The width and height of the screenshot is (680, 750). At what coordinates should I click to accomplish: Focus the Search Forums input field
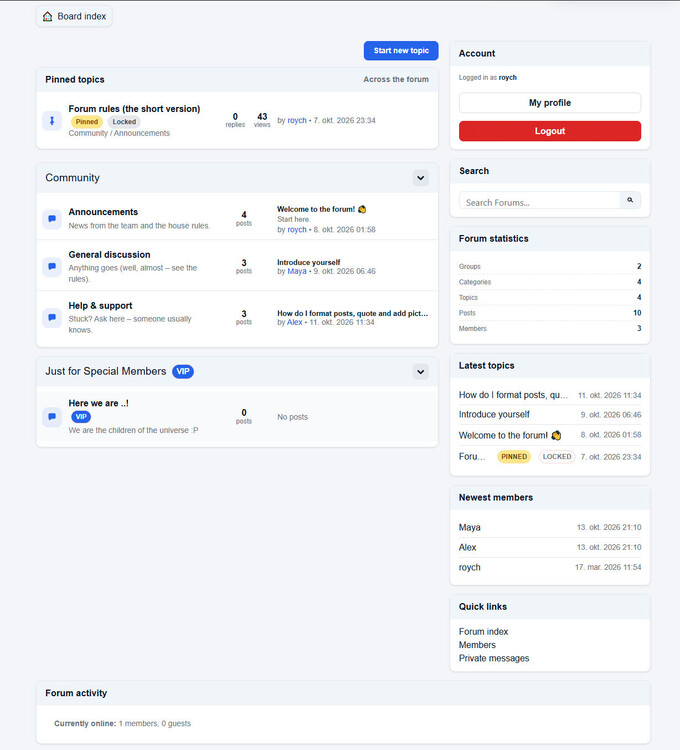click(540, 201)
